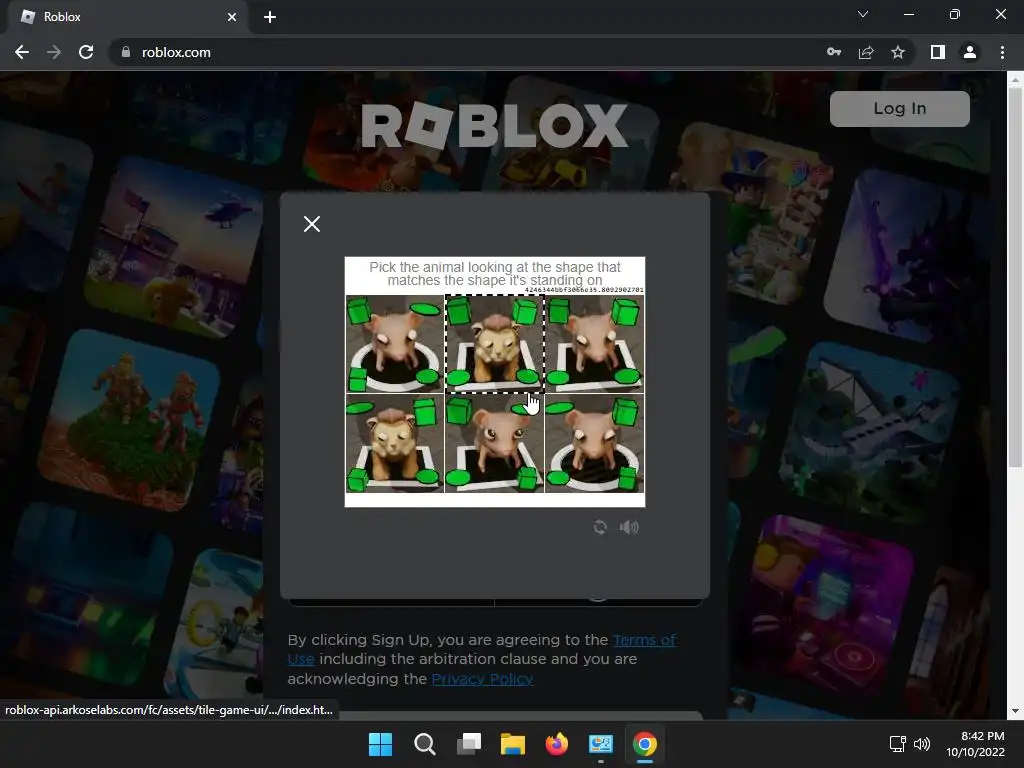Click the scrollbar down arrow
The width and height of the screenshot is (1024, 768).
1015,711
